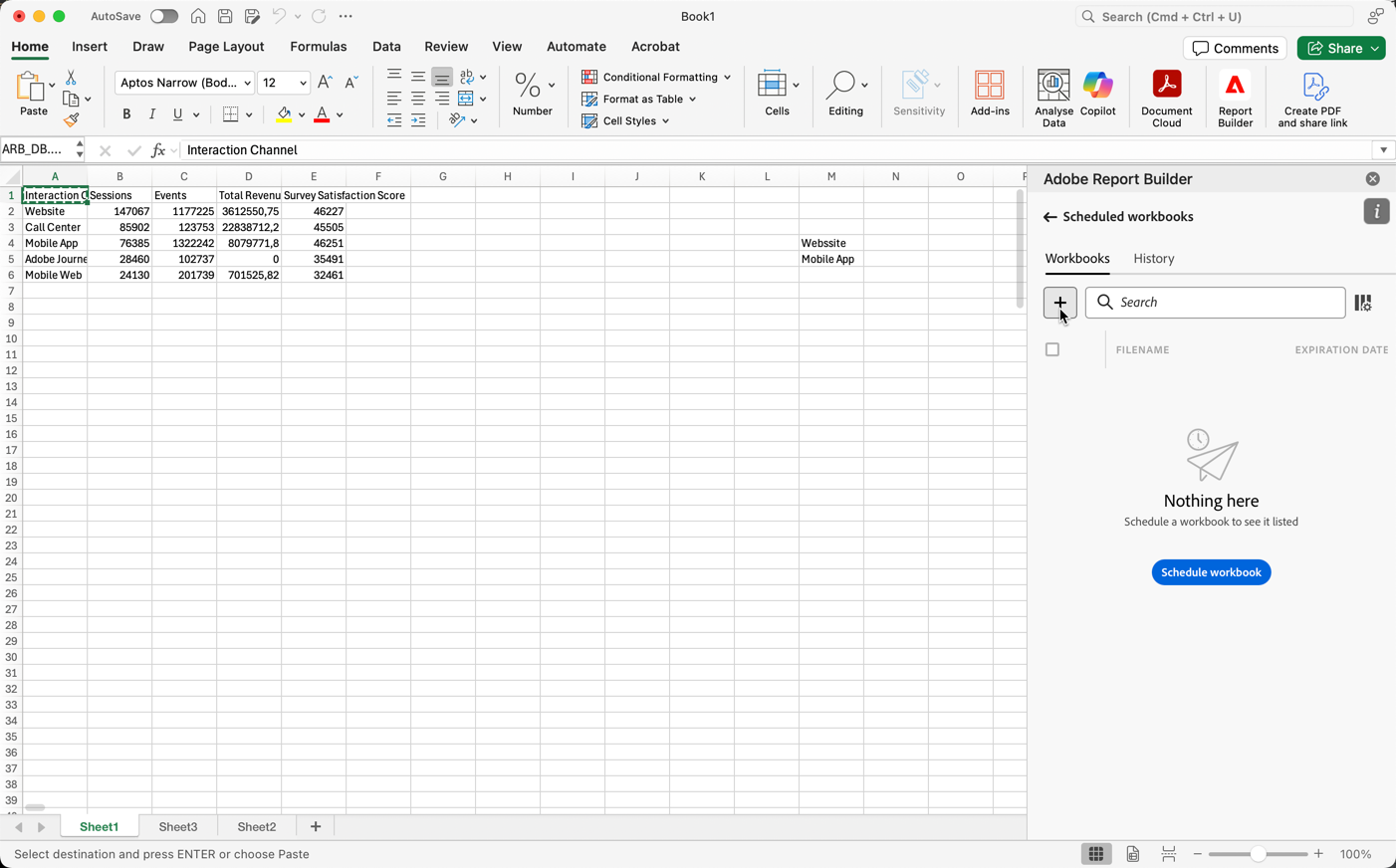Apply the yellow fill color
Screen dimensions: 1396x868
click(285, 114)
